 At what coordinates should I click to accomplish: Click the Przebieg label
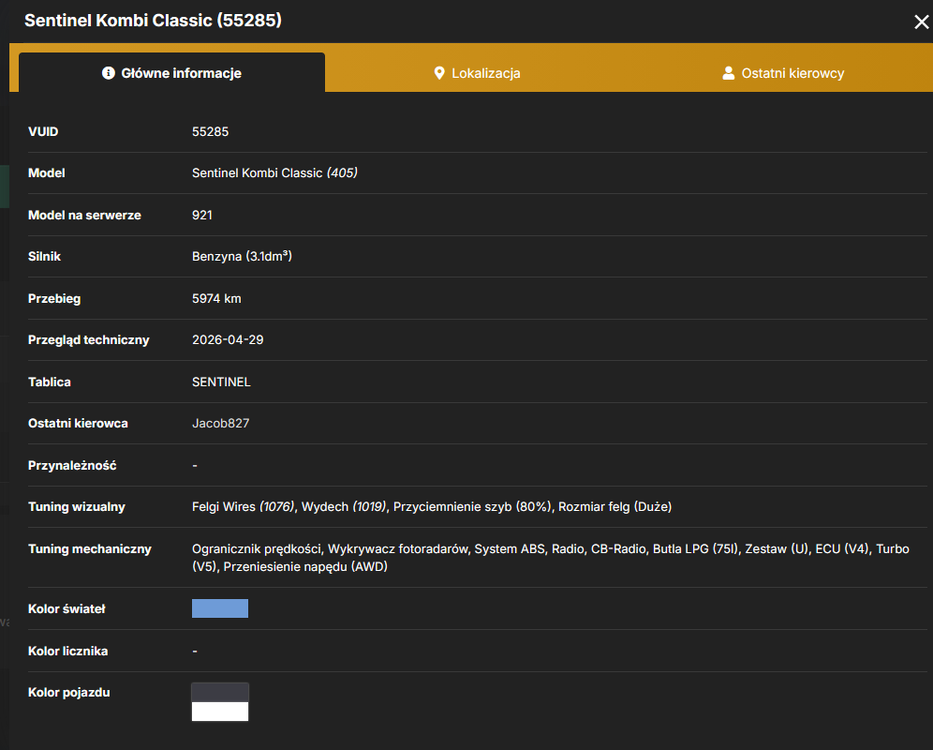[54, 298]
